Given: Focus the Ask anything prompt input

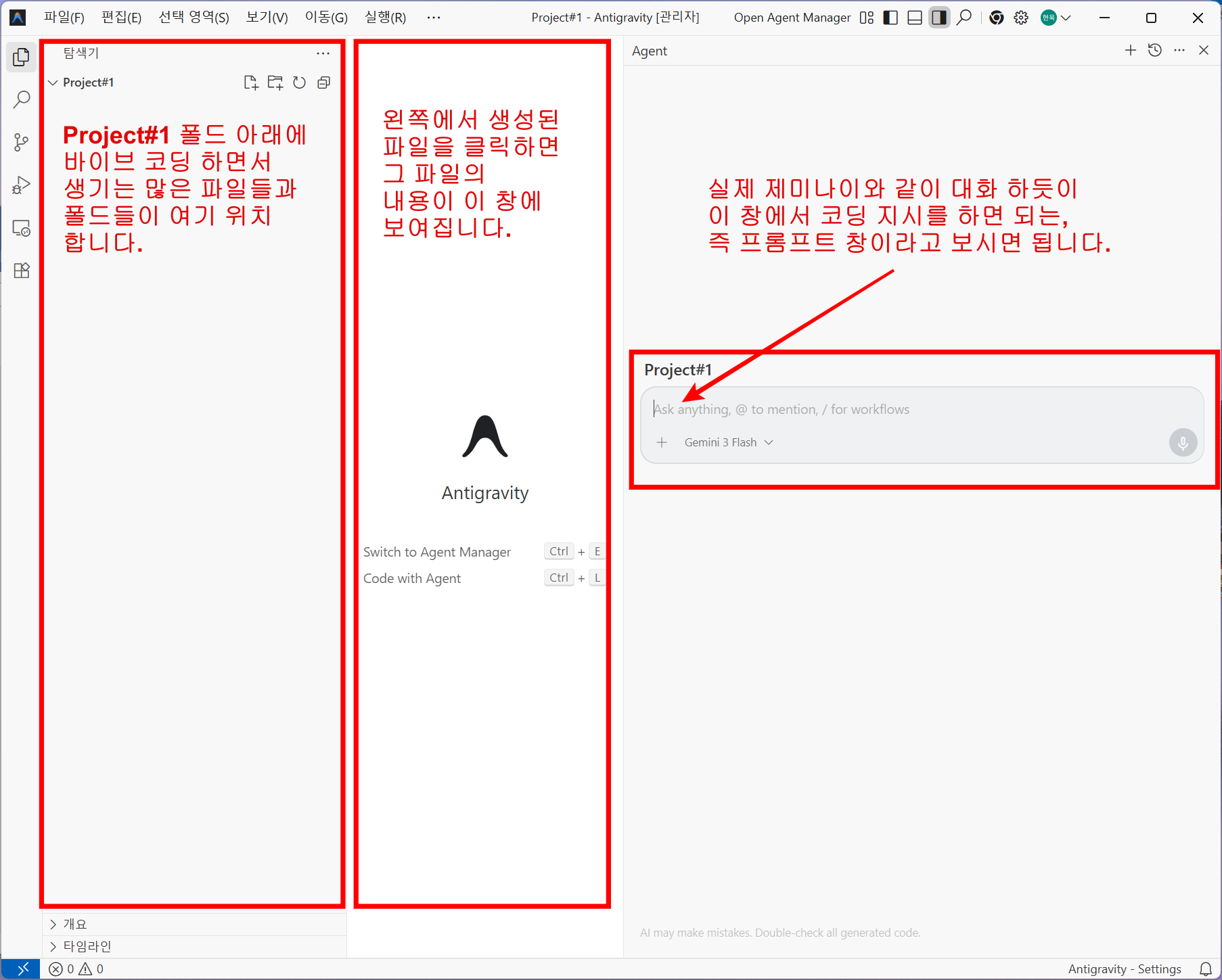Looking at the screenshot, I should point(922,409).
